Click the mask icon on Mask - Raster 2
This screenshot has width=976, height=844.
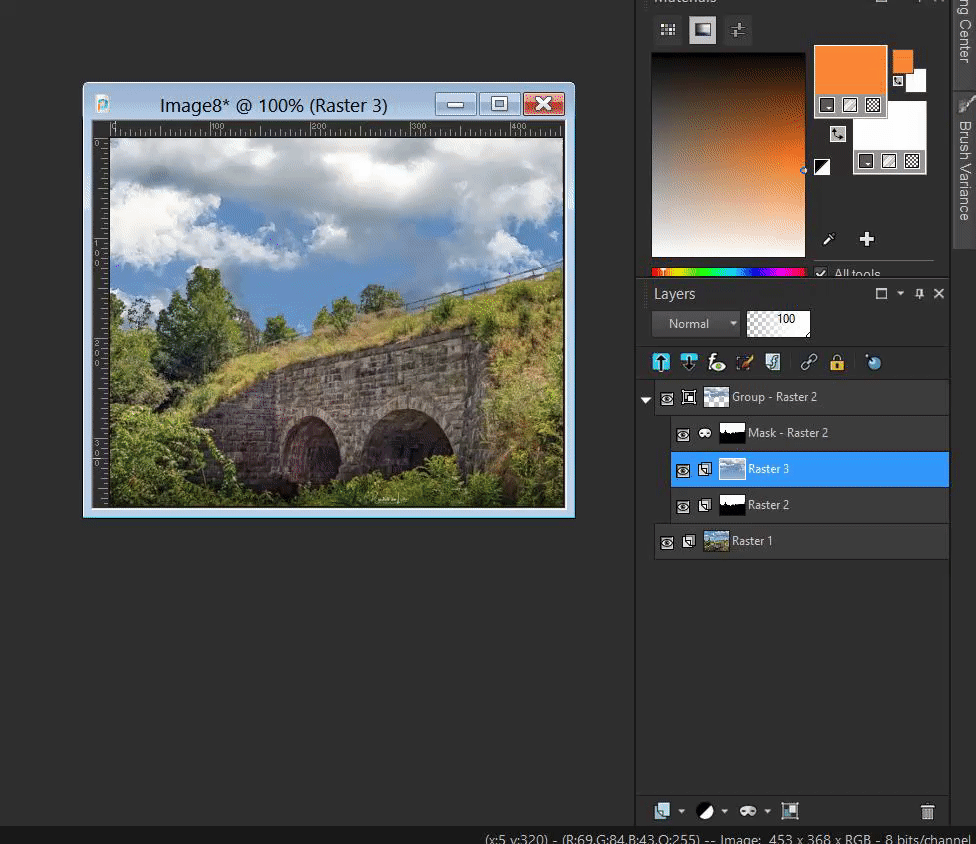(705, 433)
